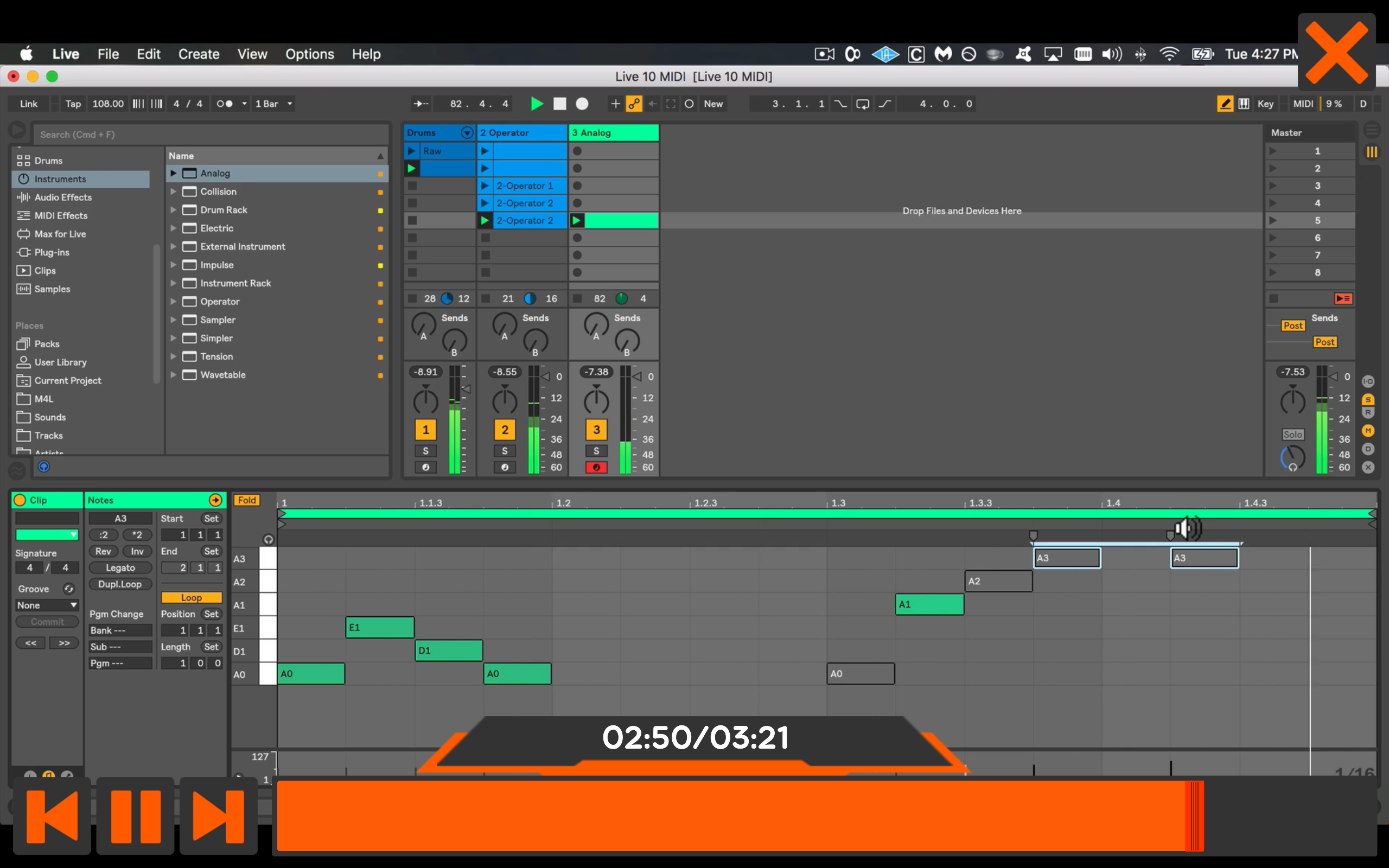Enable Draw Mode pencil icon
The image size is (1389, 868).
[x=1226, y=104]
